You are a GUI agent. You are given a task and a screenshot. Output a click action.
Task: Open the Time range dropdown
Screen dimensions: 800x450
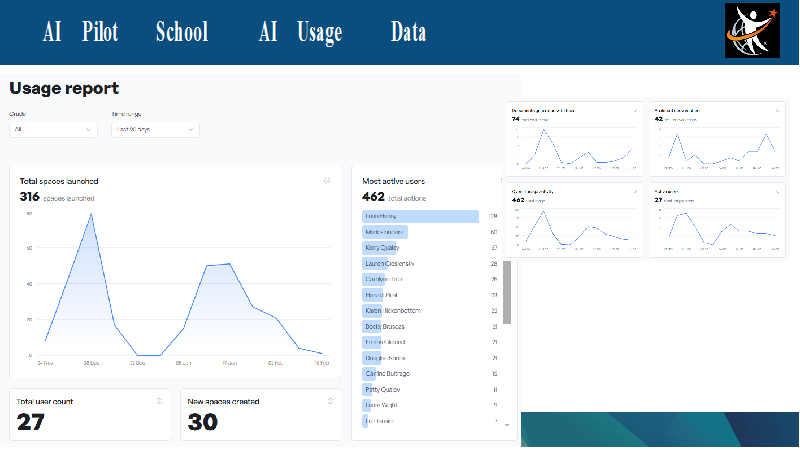click(x=155, y=129)
